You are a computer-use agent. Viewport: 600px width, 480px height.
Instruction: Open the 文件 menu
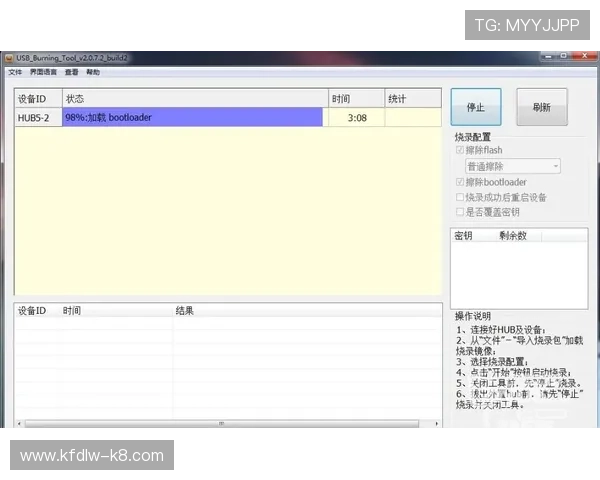[15, 72]
